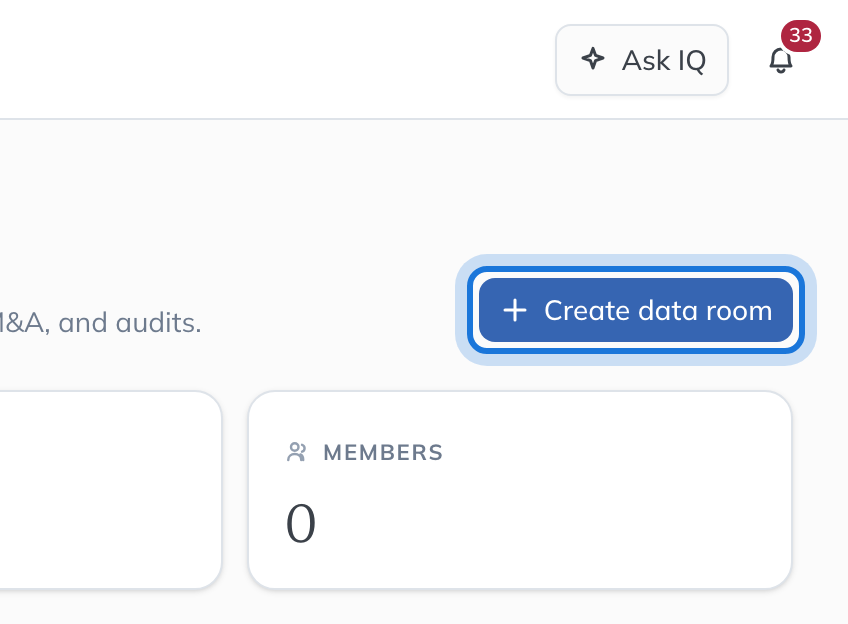Viewport: 848px width, 624px height.
Task: Select the MEMBERS card label
Action: 383,453
